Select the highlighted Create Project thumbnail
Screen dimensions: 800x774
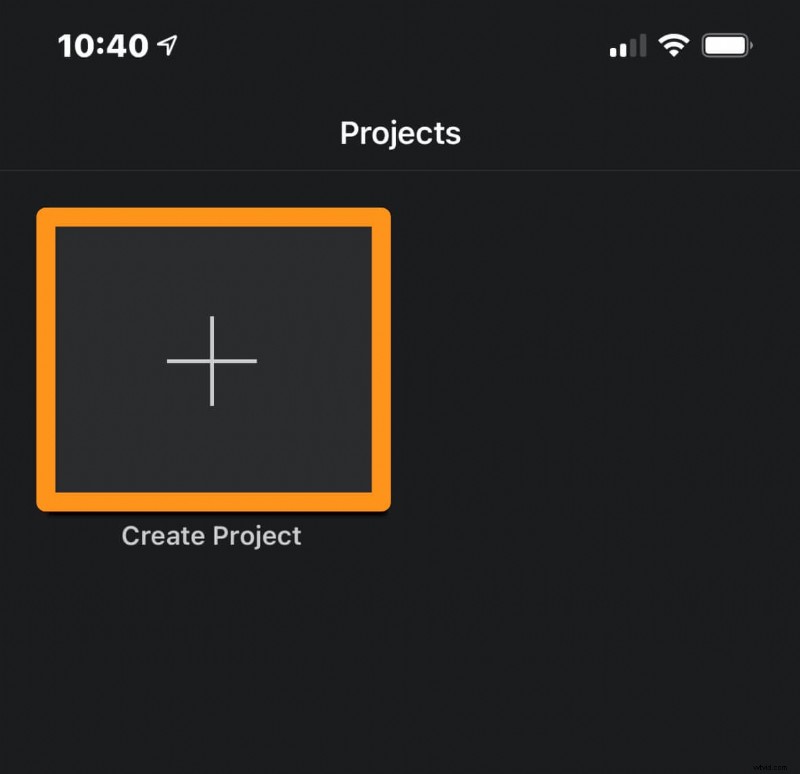212,360
